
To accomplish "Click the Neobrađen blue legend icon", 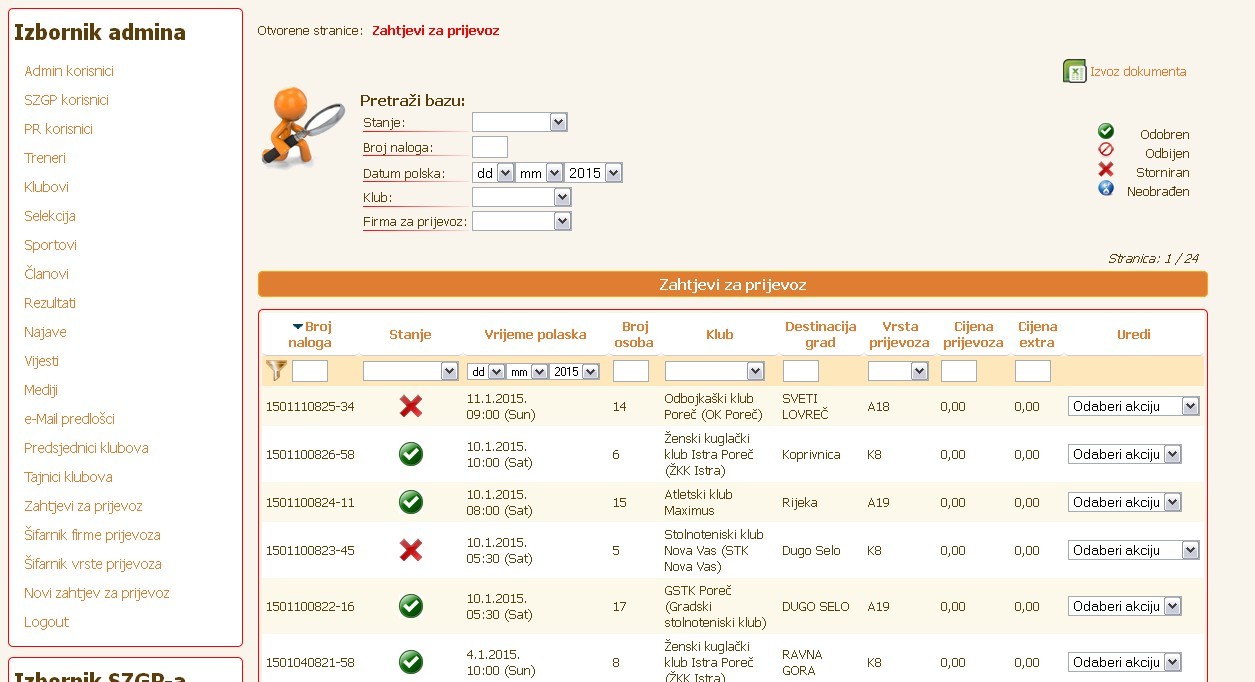I will [1106, 188].
